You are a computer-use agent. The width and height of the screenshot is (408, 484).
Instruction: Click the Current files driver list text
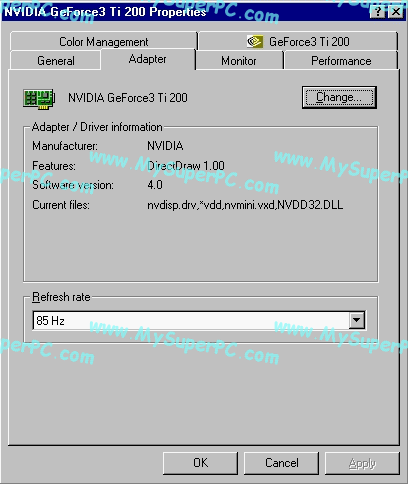point(245,205)
